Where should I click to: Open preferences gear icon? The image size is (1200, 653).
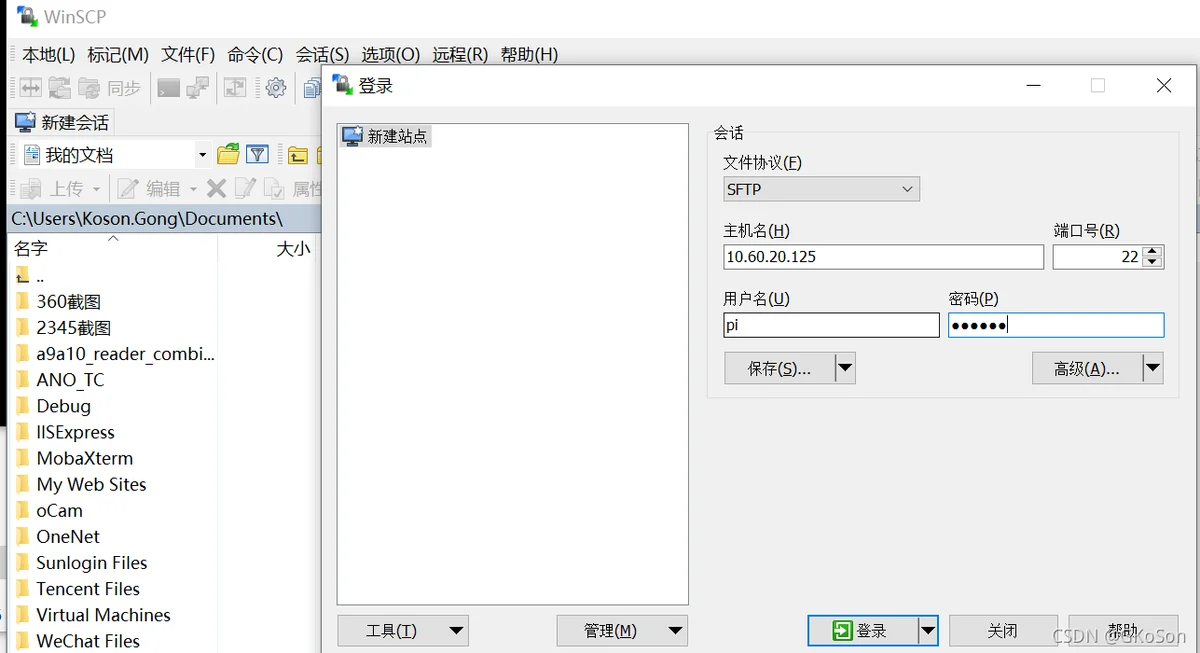(276, 88)
